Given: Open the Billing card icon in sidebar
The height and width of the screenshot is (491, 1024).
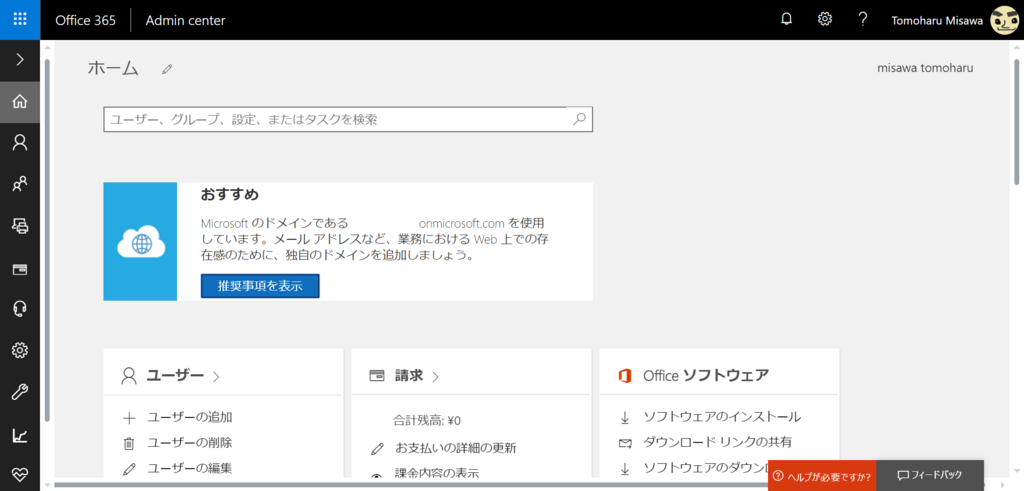Looking at the screenshot, I should point(20,268).
